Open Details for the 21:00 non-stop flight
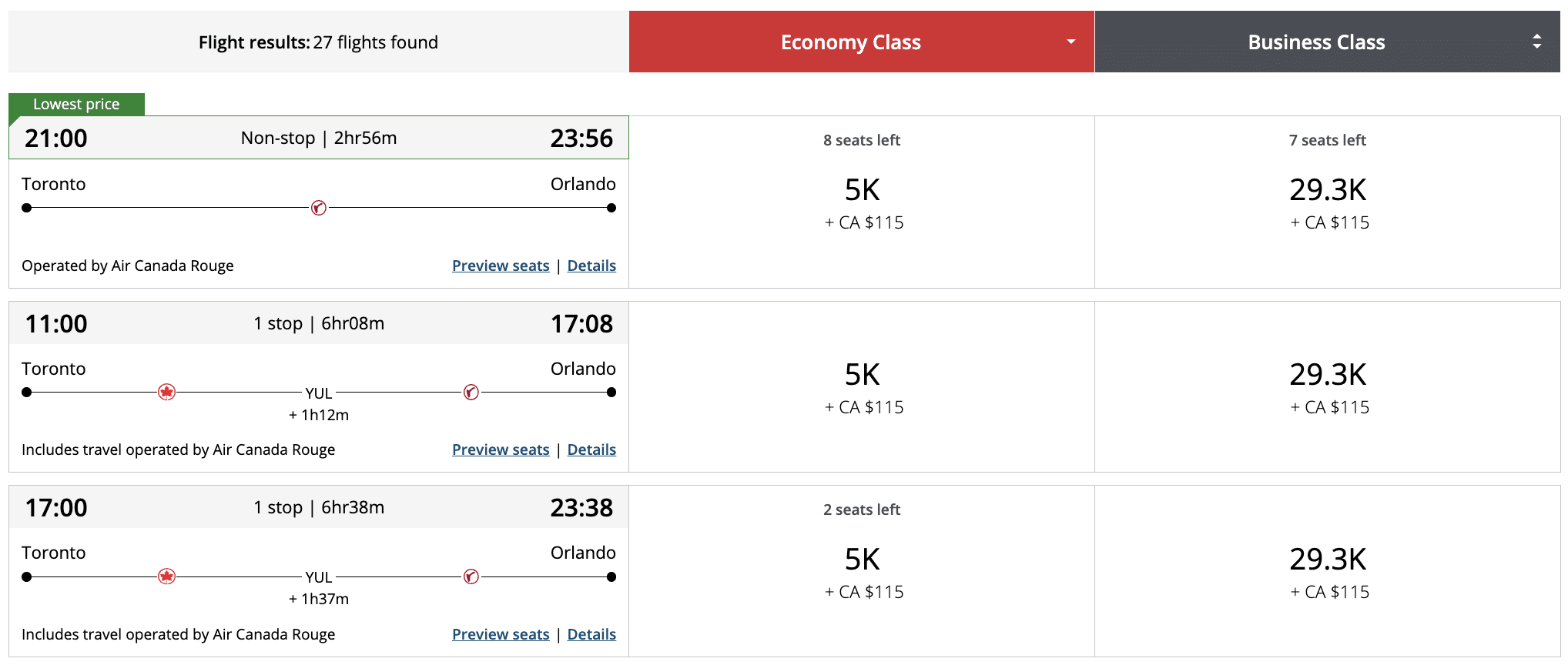The image size is (1568, 665). [591, 266]
